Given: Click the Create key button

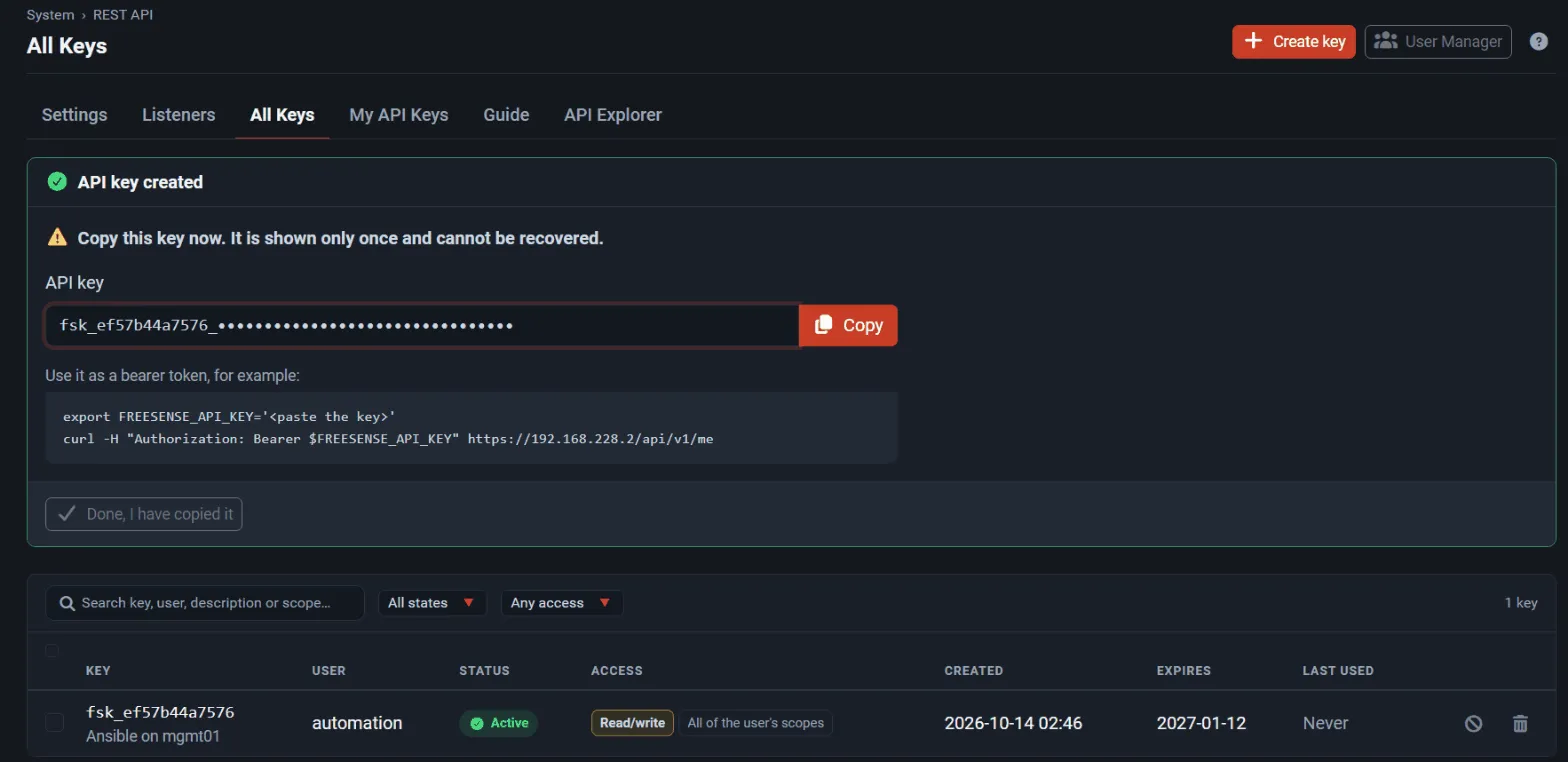Looking at the screenshot, I should 1293,42.
